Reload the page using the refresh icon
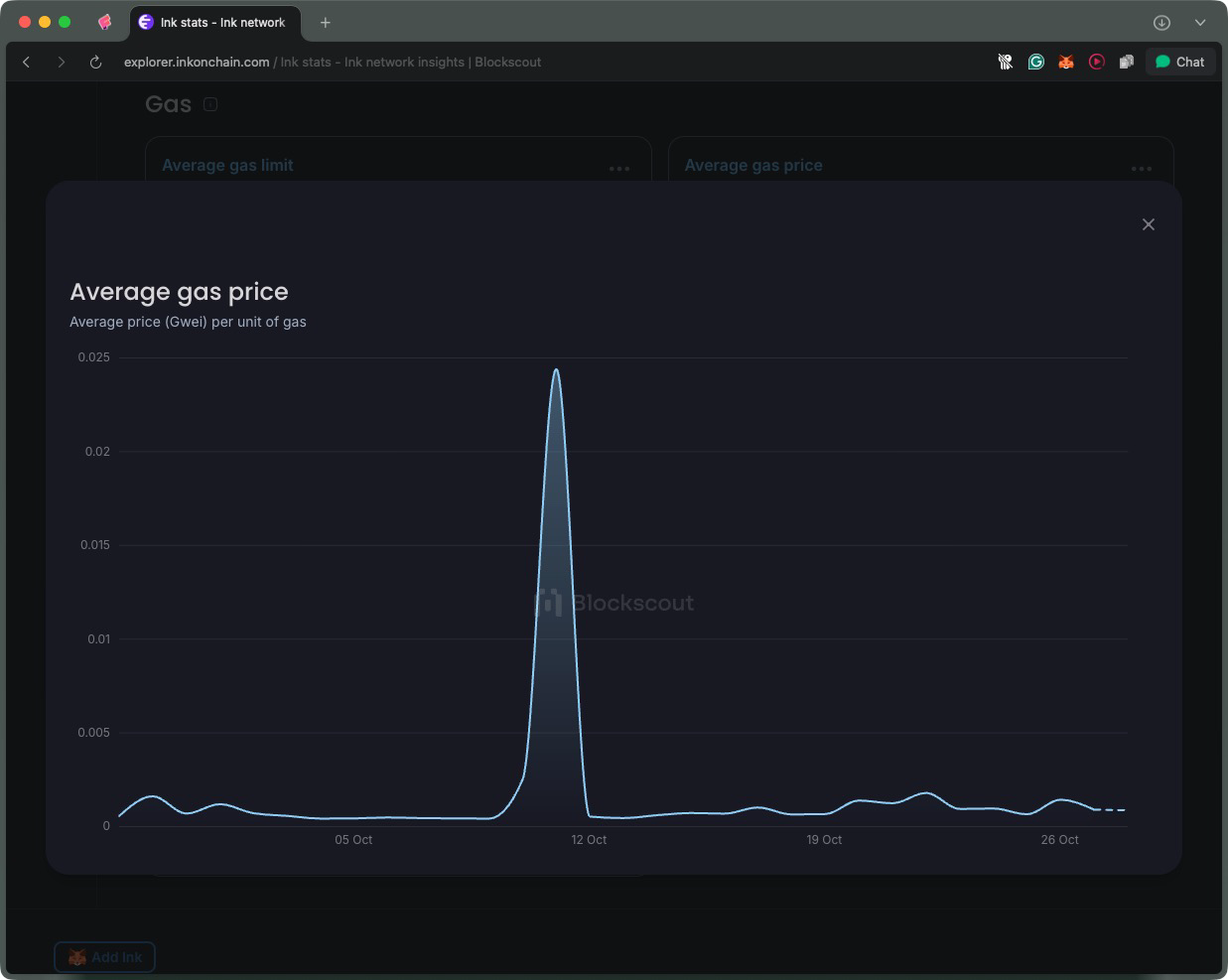1228x980 pixels. coord(94,62)
